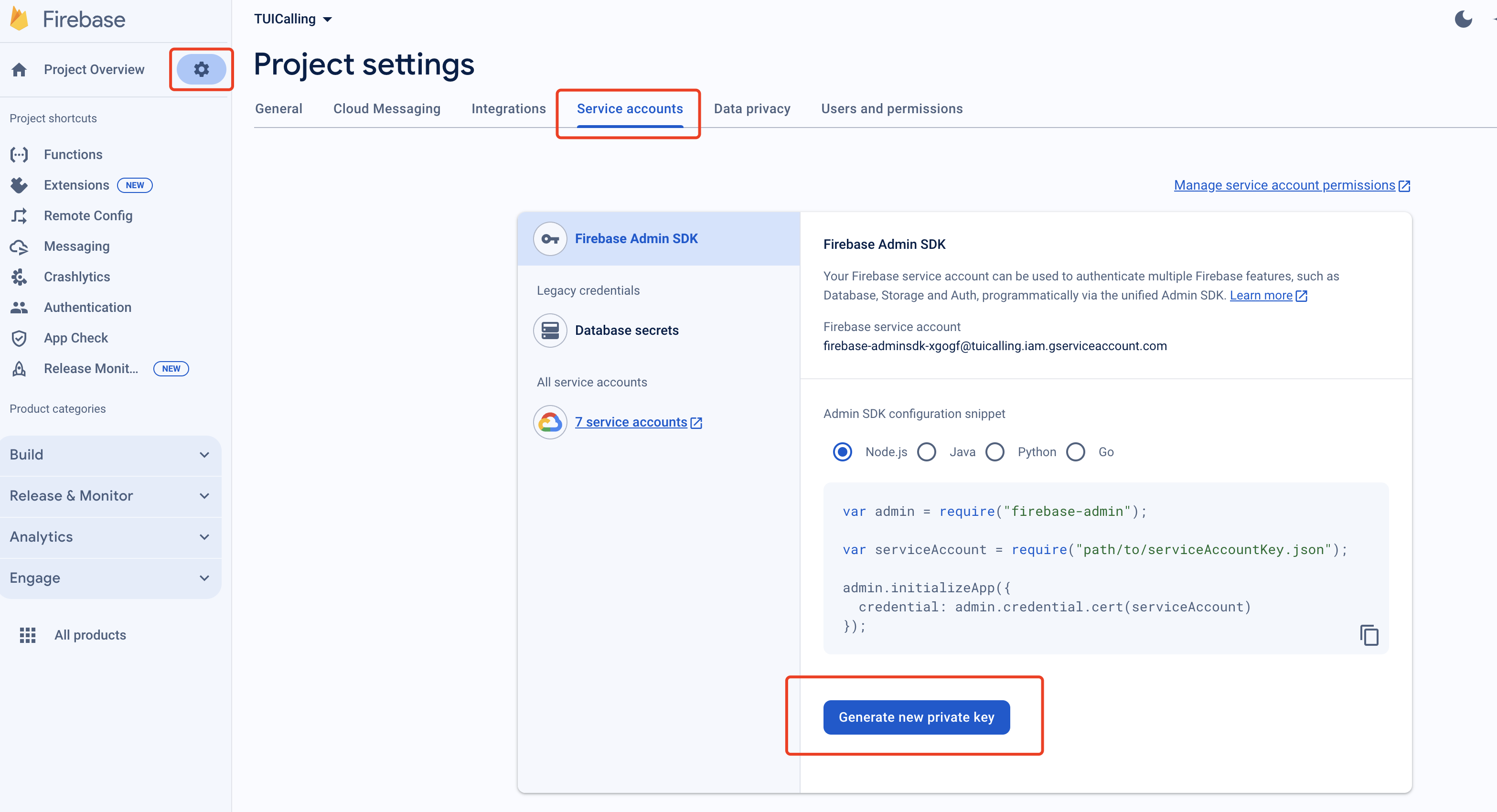Screen dimensions: 1497x812
Task: Open App Check shield shortcut
Action: pos(75,338)
